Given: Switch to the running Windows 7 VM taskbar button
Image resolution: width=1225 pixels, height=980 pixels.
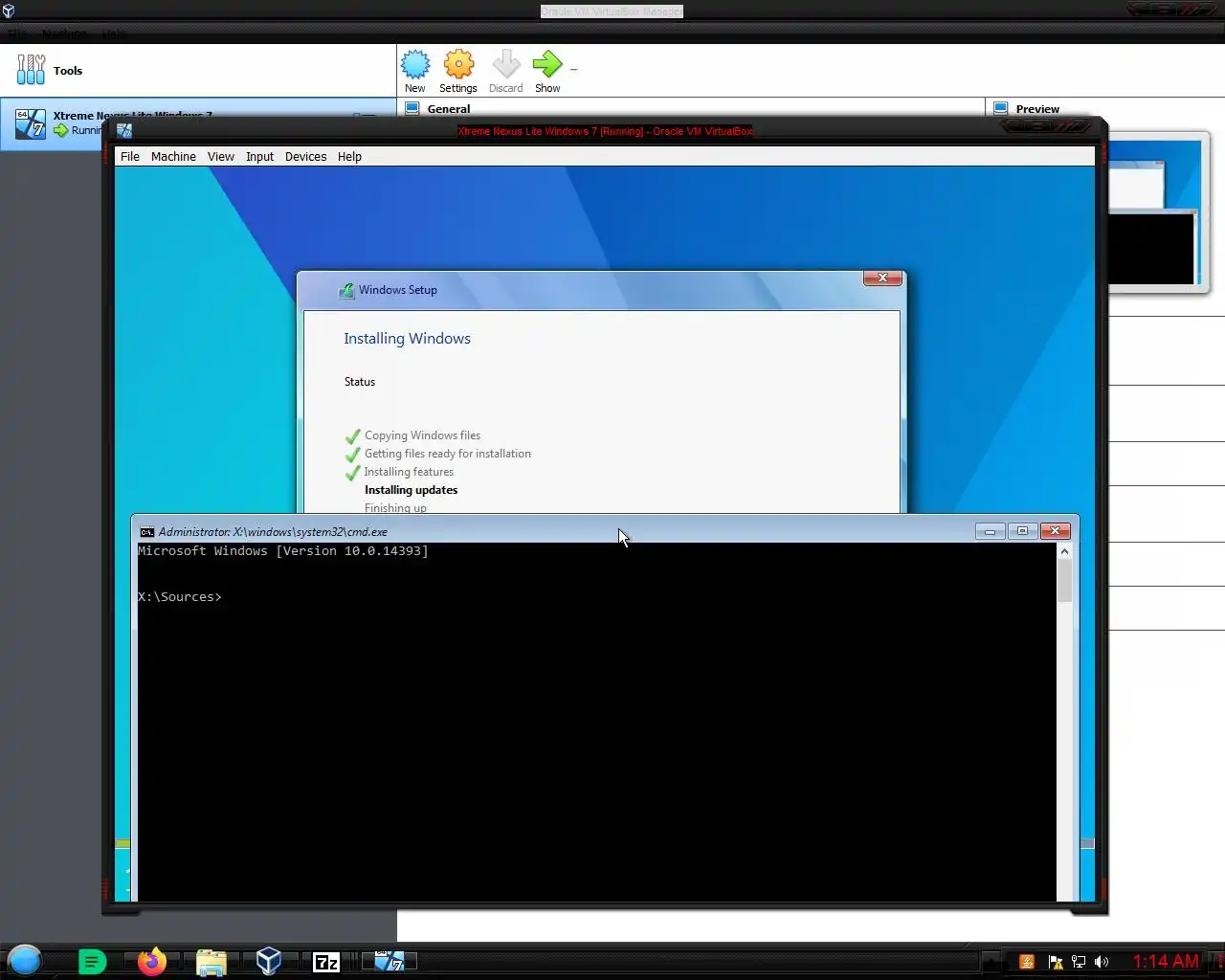Looking at the screenshot, I should (x=389, y=962).
